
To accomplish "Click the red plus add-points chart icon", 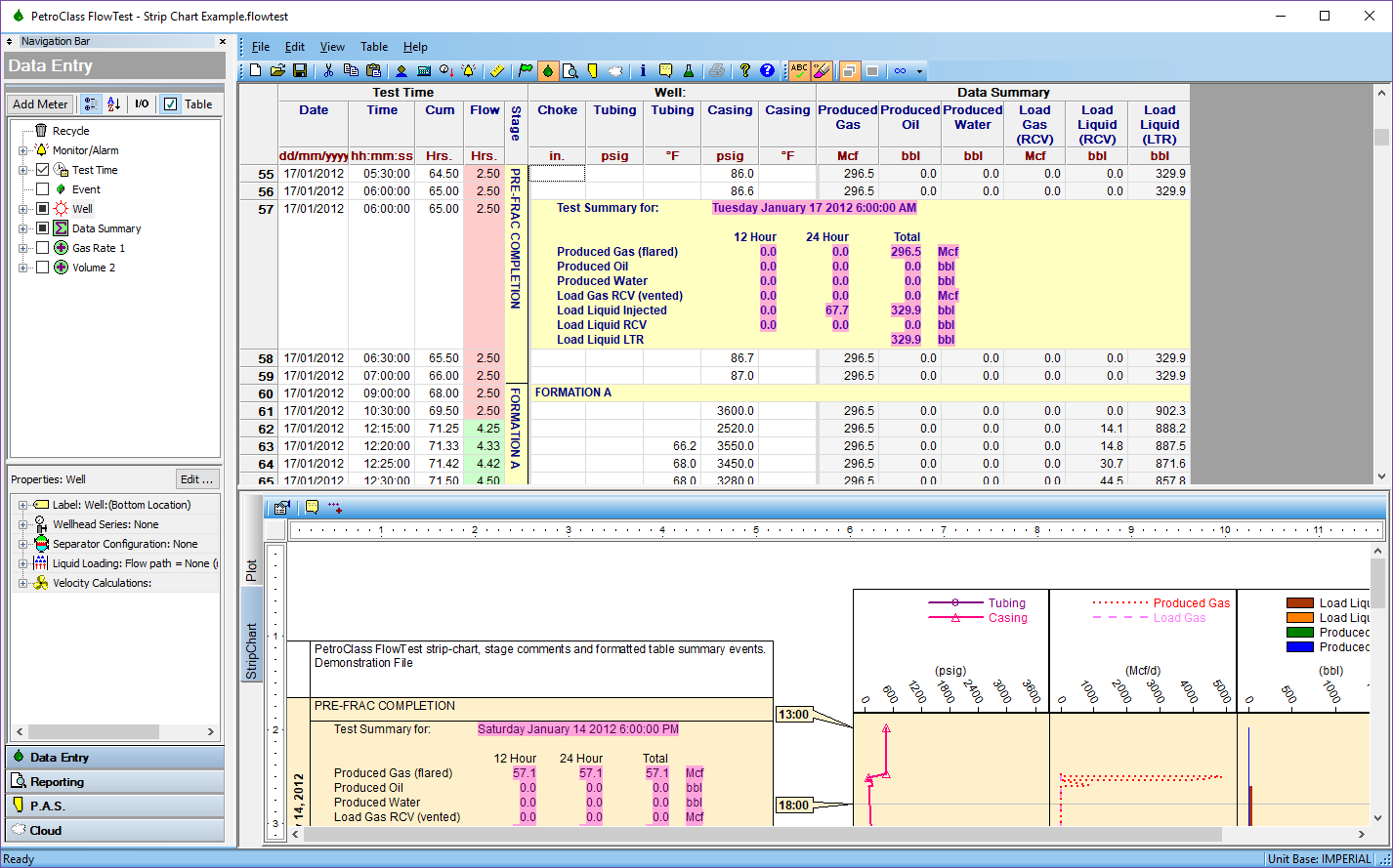I will [335, 507].
